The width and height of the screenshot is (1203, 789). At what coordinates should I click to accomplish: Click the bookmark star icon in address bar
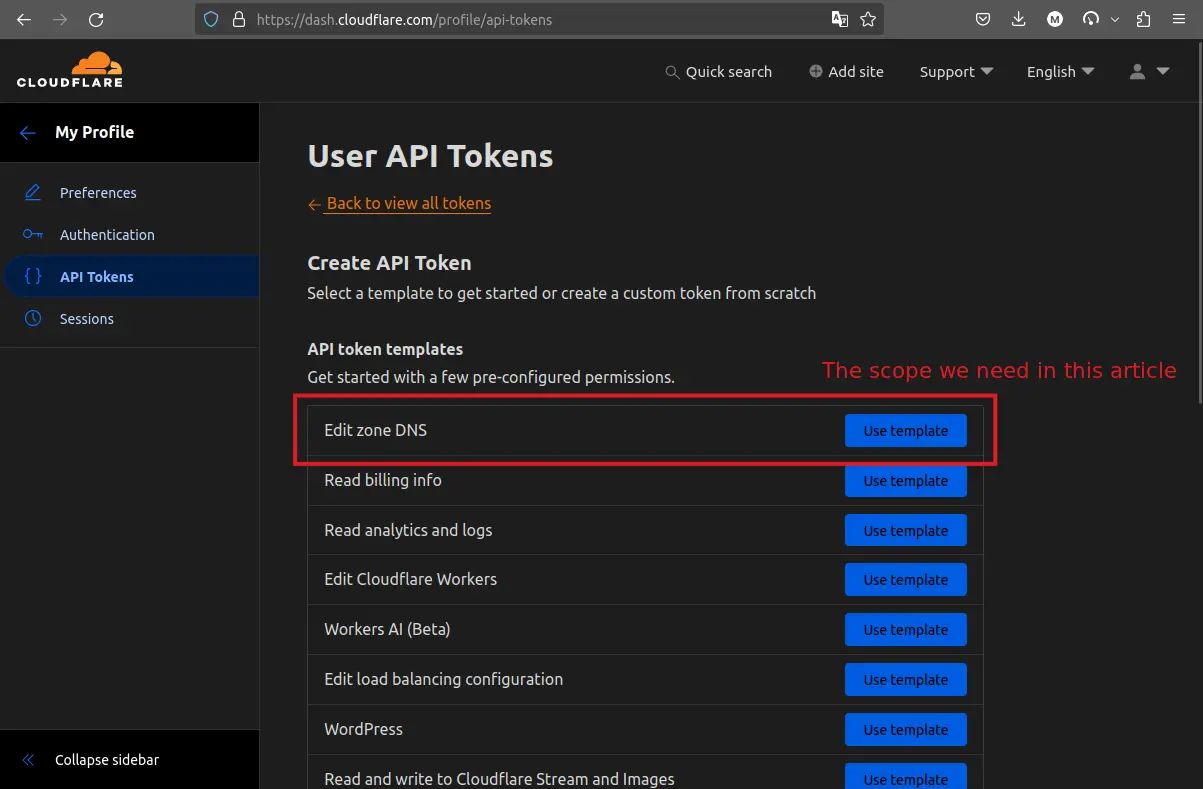[x=867, y=19]
